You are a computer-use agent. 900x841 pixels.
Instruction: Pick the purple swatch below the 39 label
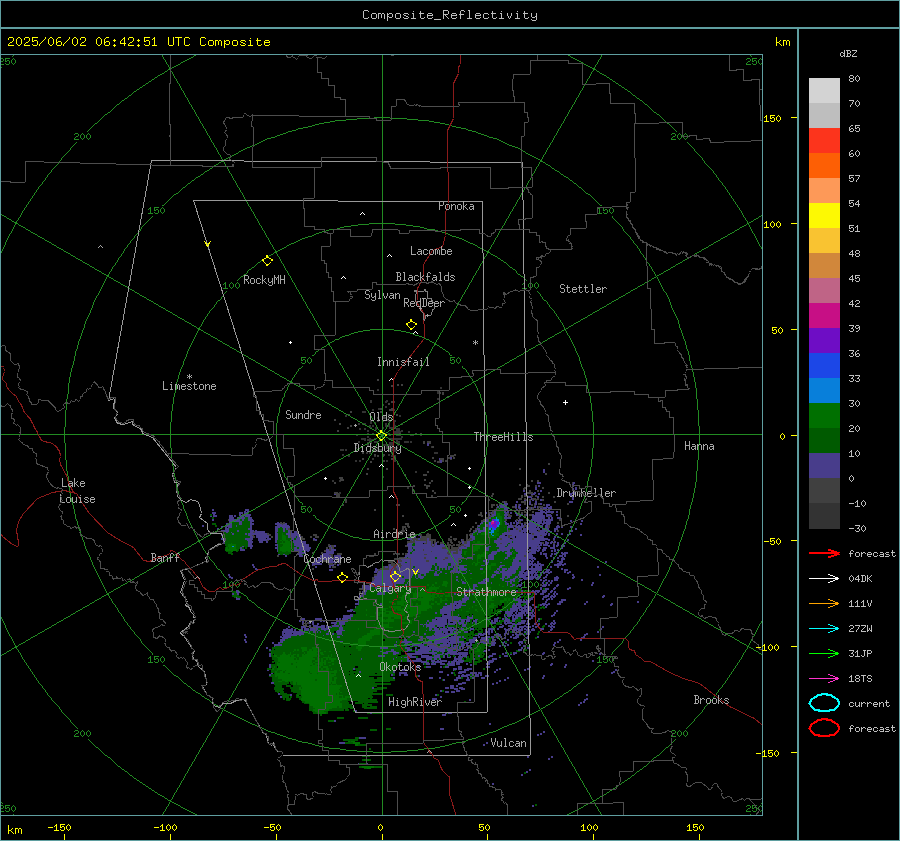pyautogui.click(x=824, y=340)
